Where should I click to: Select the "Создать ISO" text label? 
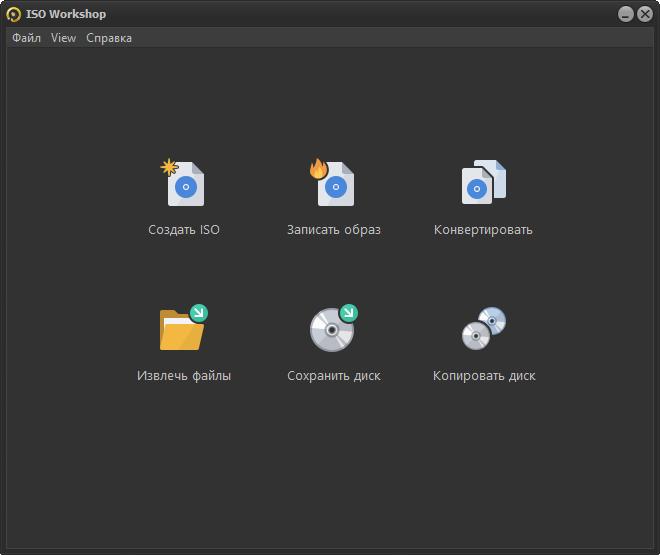184,230
